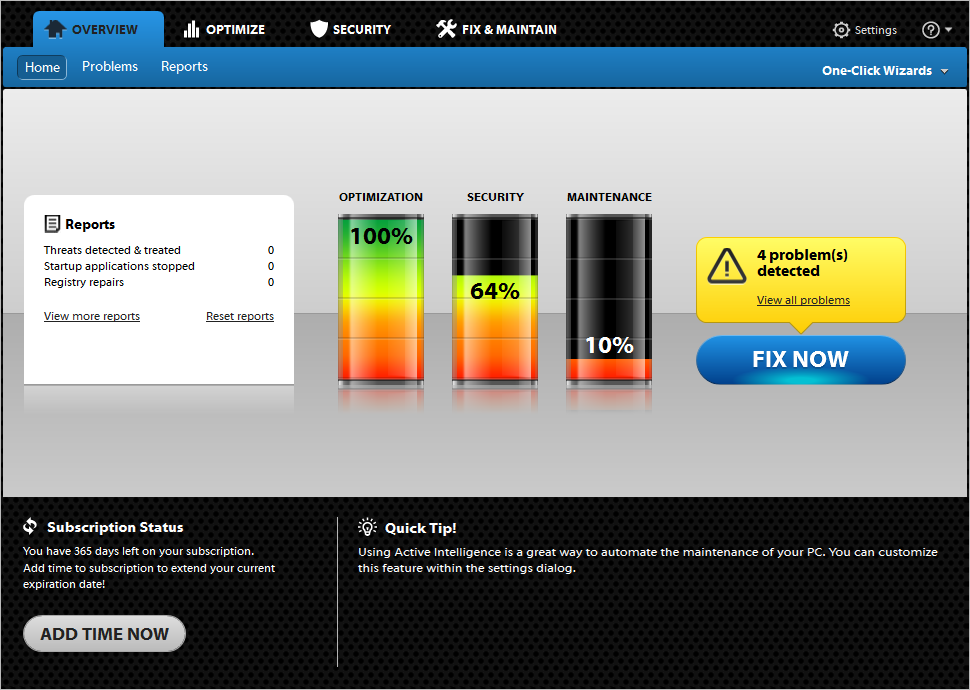The image size is (970, 690).
Task: Open the View all problems link
Action: click(x=803, y=300)
